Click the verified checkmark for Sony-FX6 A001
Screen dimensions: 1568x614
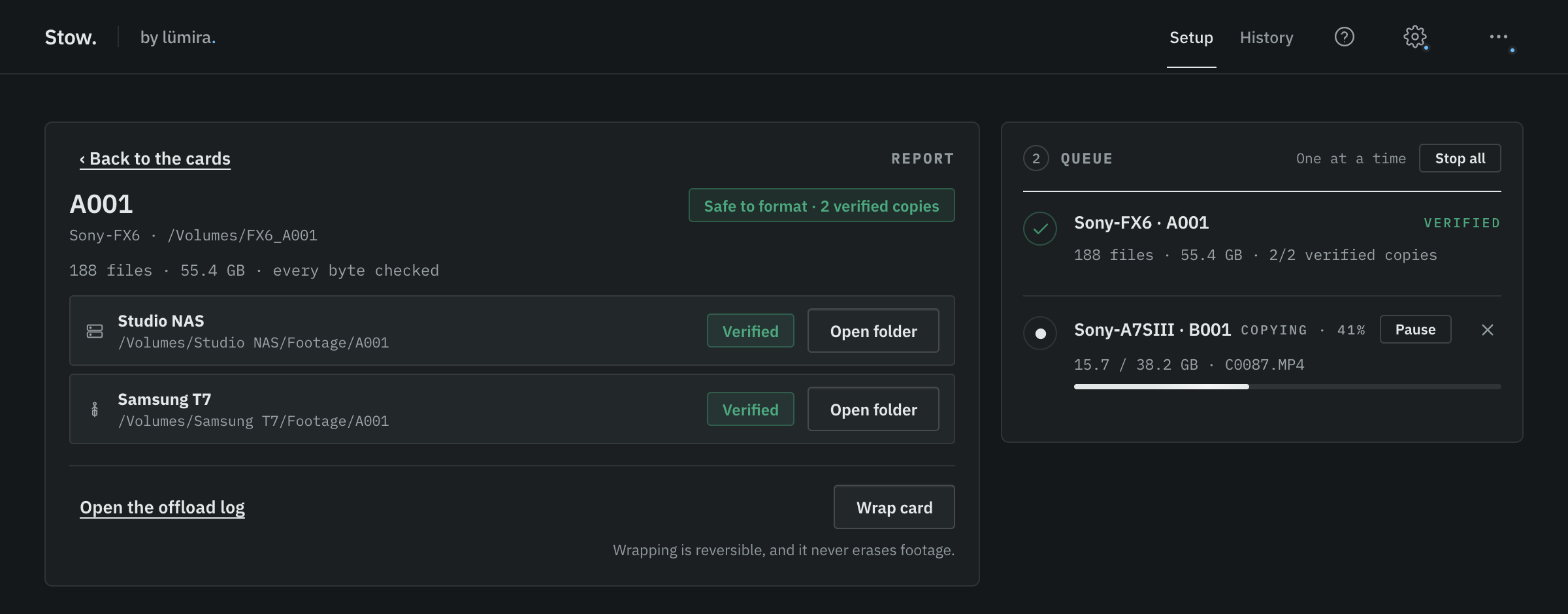click(1040, 229)
